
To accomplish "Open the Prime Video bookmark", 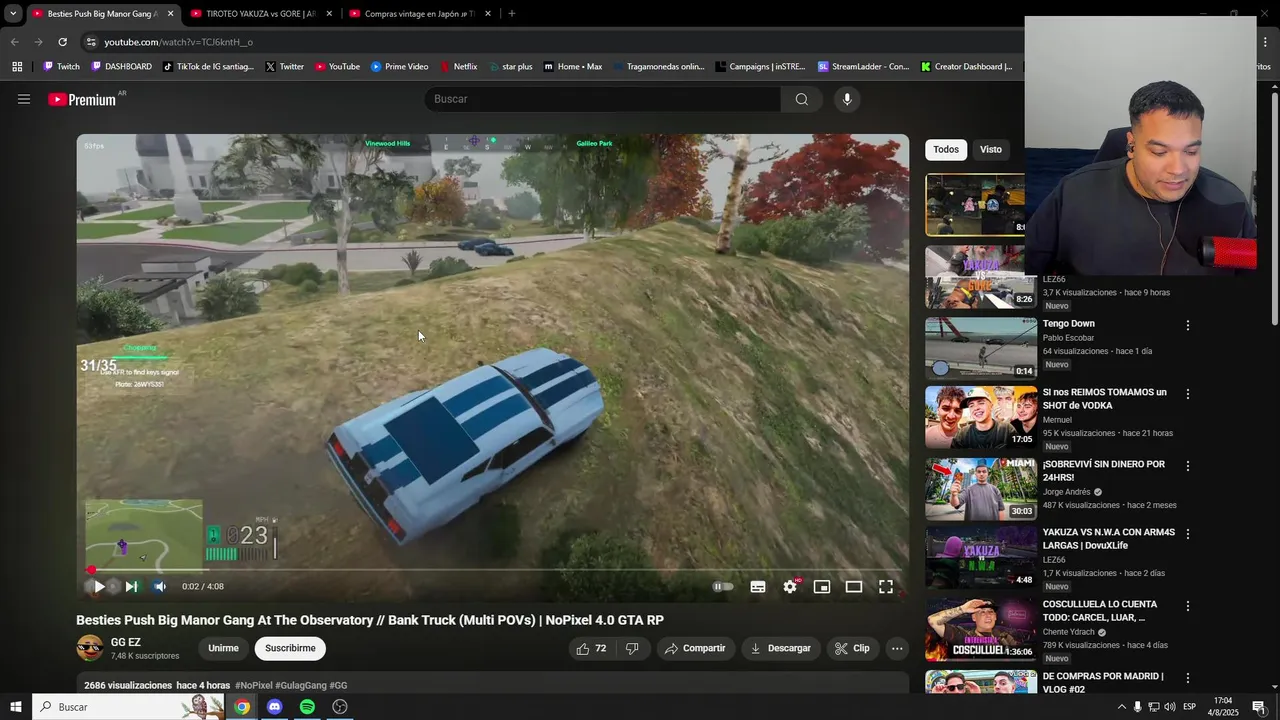I will (x=400, y=67).
